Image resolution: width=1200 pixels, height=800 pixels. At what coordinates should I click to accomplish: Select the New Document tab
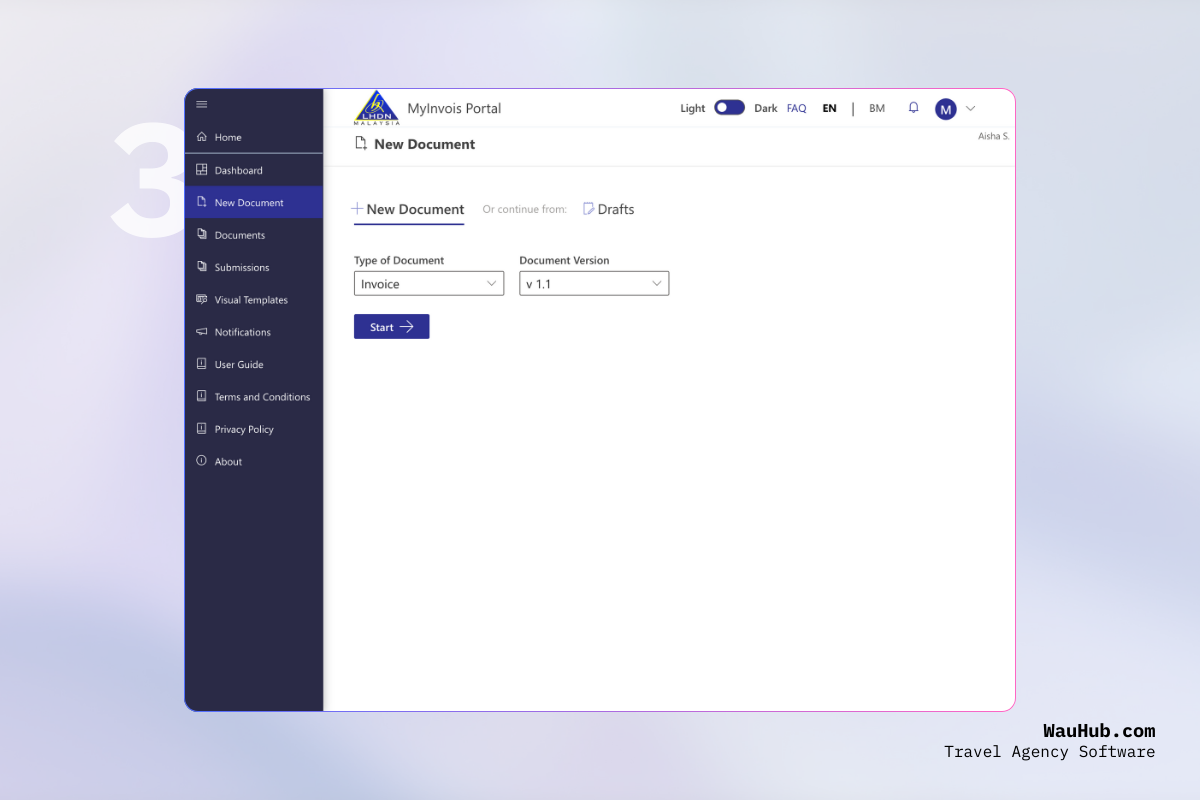[408, 209]
